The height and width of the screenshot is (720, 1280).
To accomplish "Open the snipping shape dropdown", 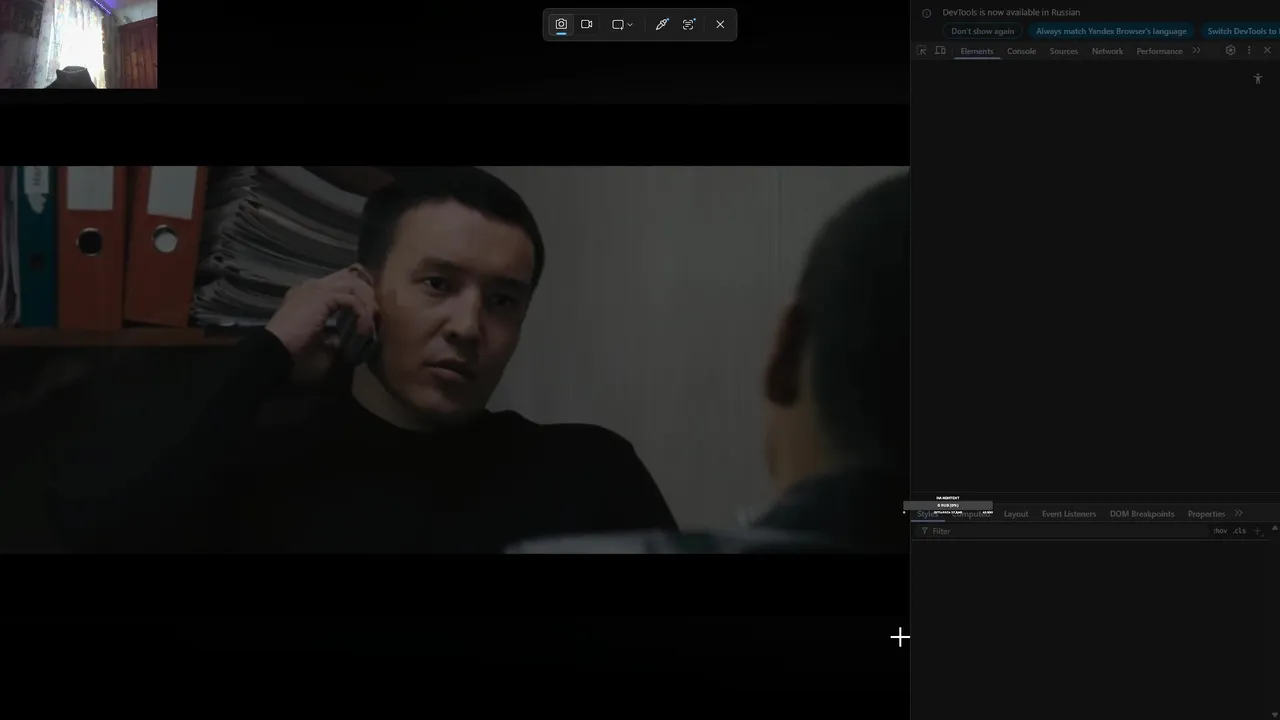I will pyautogui.click(x=622, y=24).
